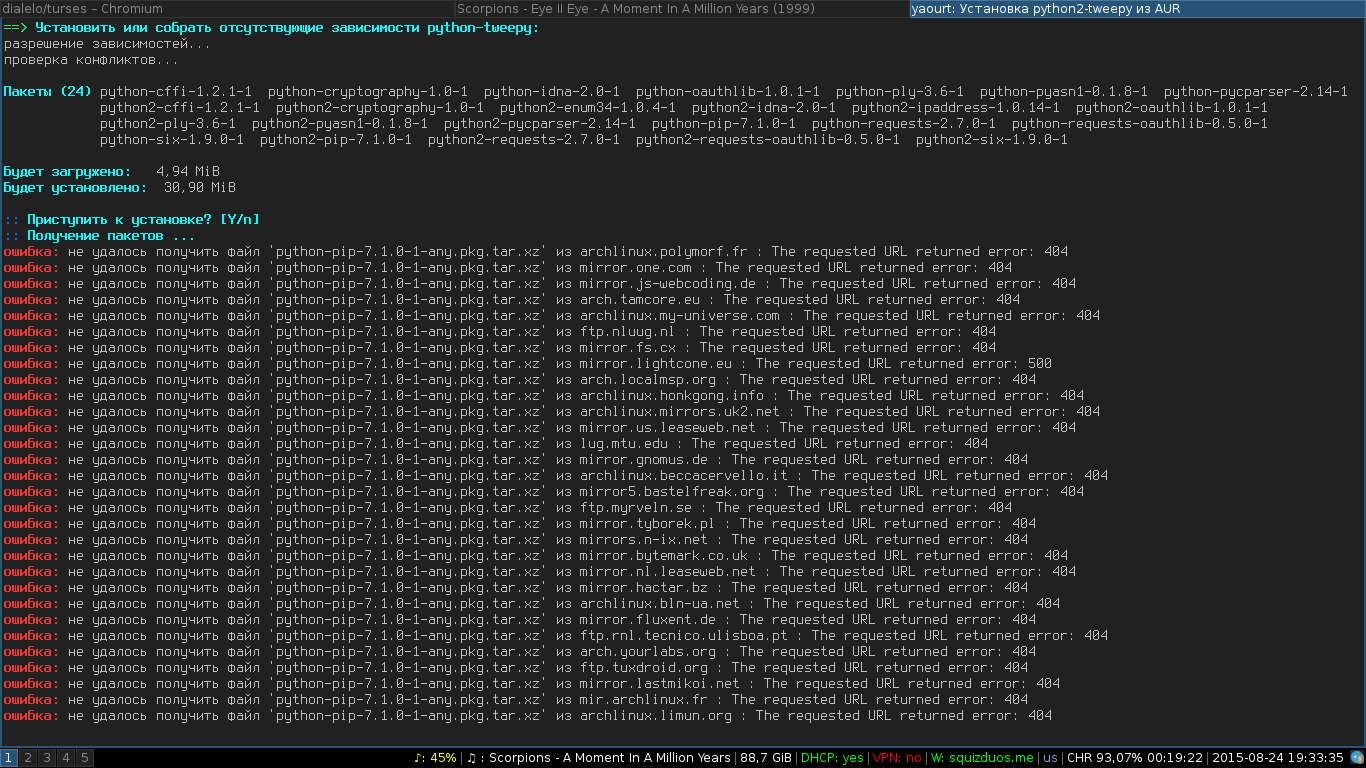Go to workspace 1
Viewport: 1366px width, 768px height.
tap(9, 758)
